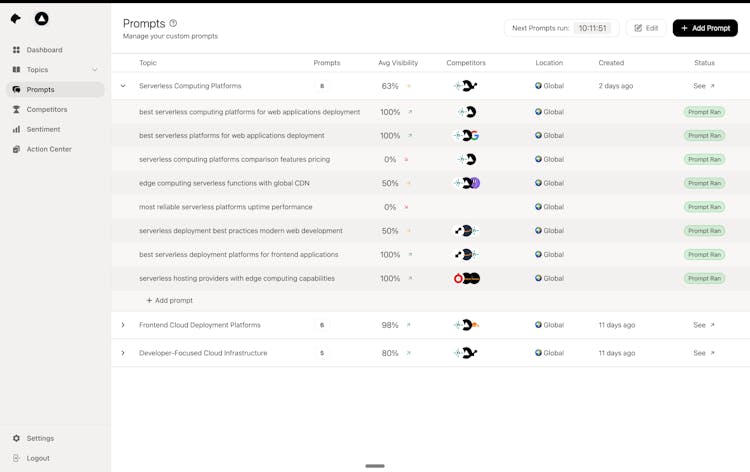Click the Settings gear icon
This screenshot has height=472, width=750.
[16, 439]
